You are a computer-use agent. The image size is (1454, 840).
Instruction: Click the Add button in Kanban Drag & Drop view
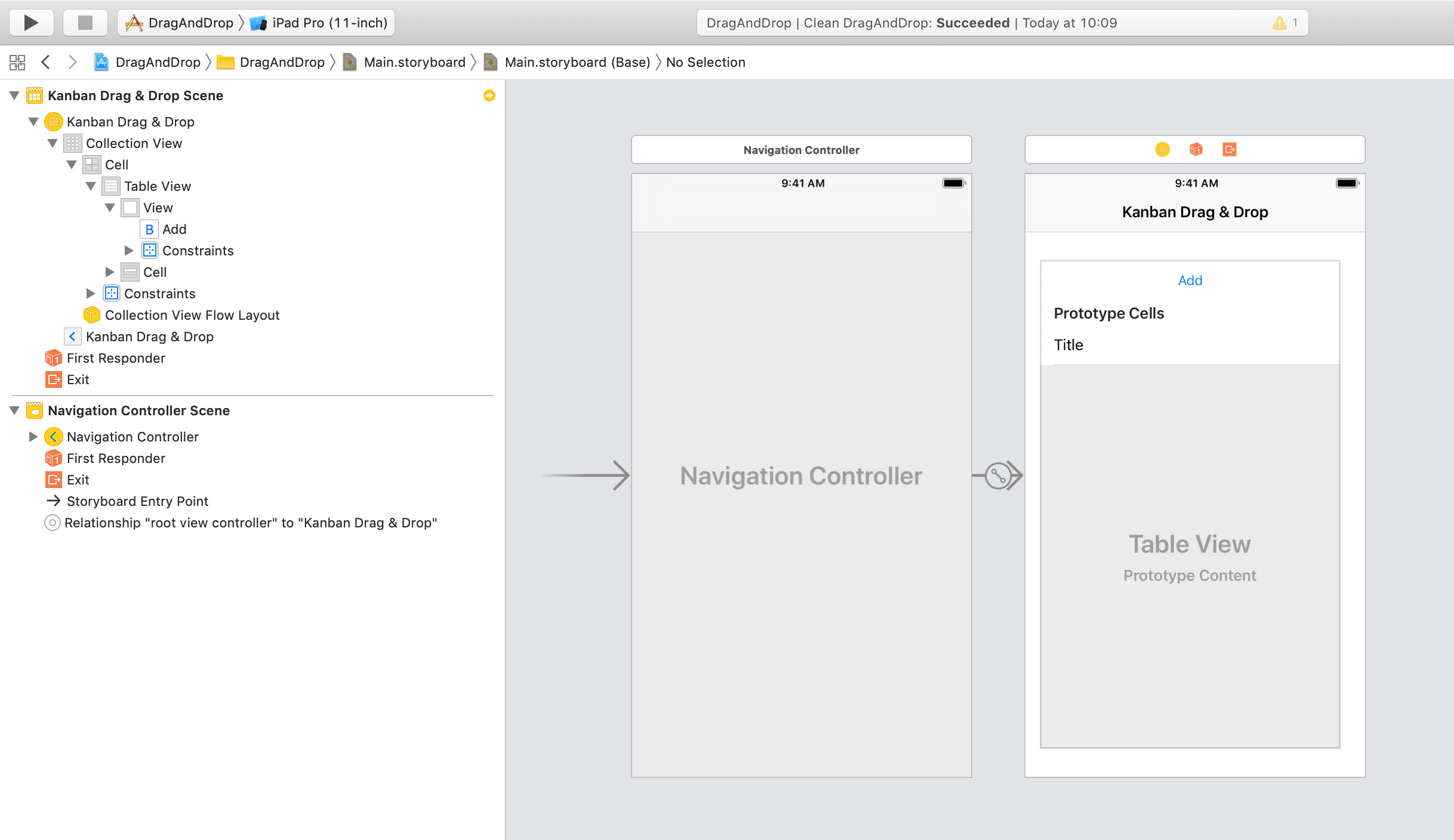(1190, 280)
